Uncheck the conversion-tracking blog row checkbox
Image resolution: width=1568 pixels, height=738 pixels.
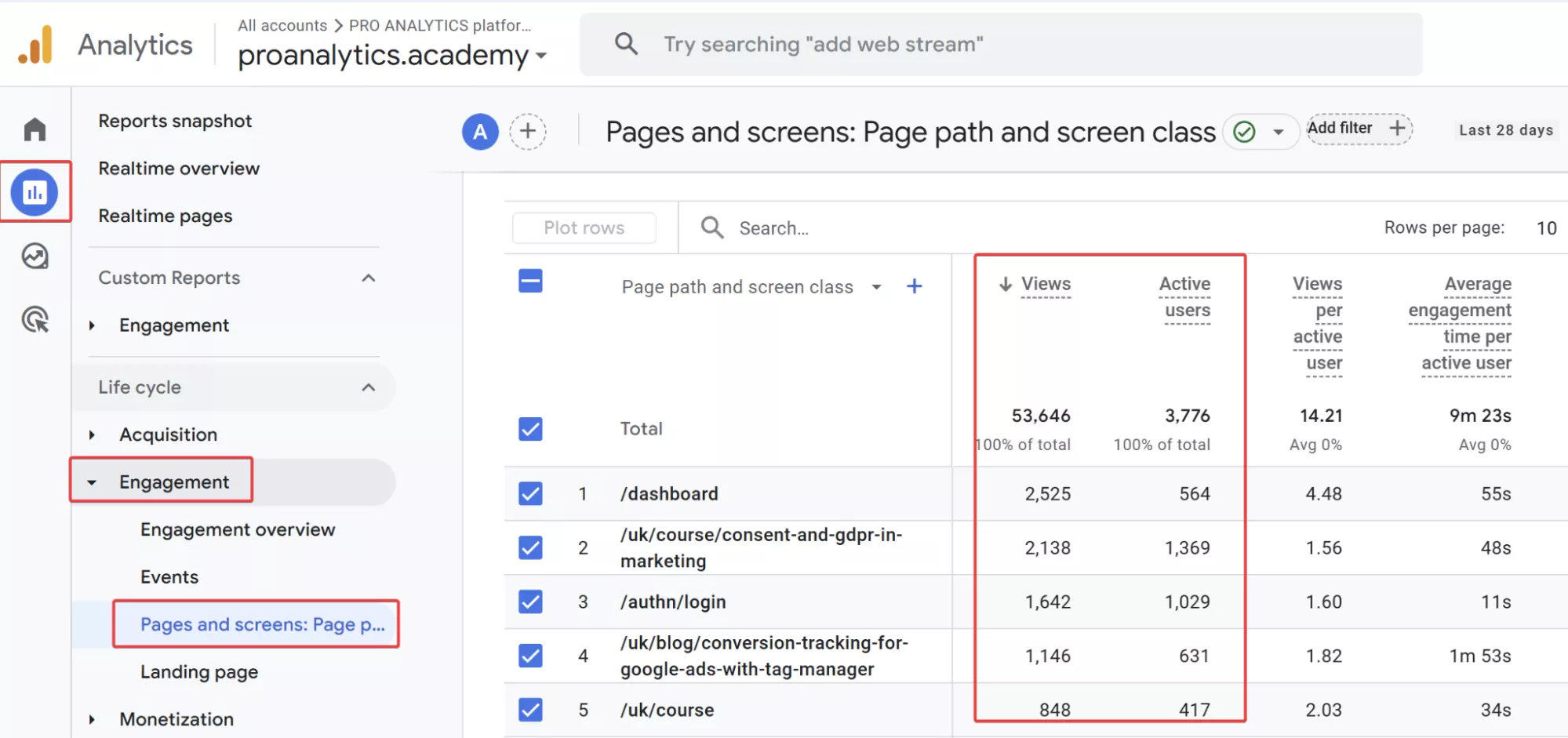[530, 656]
